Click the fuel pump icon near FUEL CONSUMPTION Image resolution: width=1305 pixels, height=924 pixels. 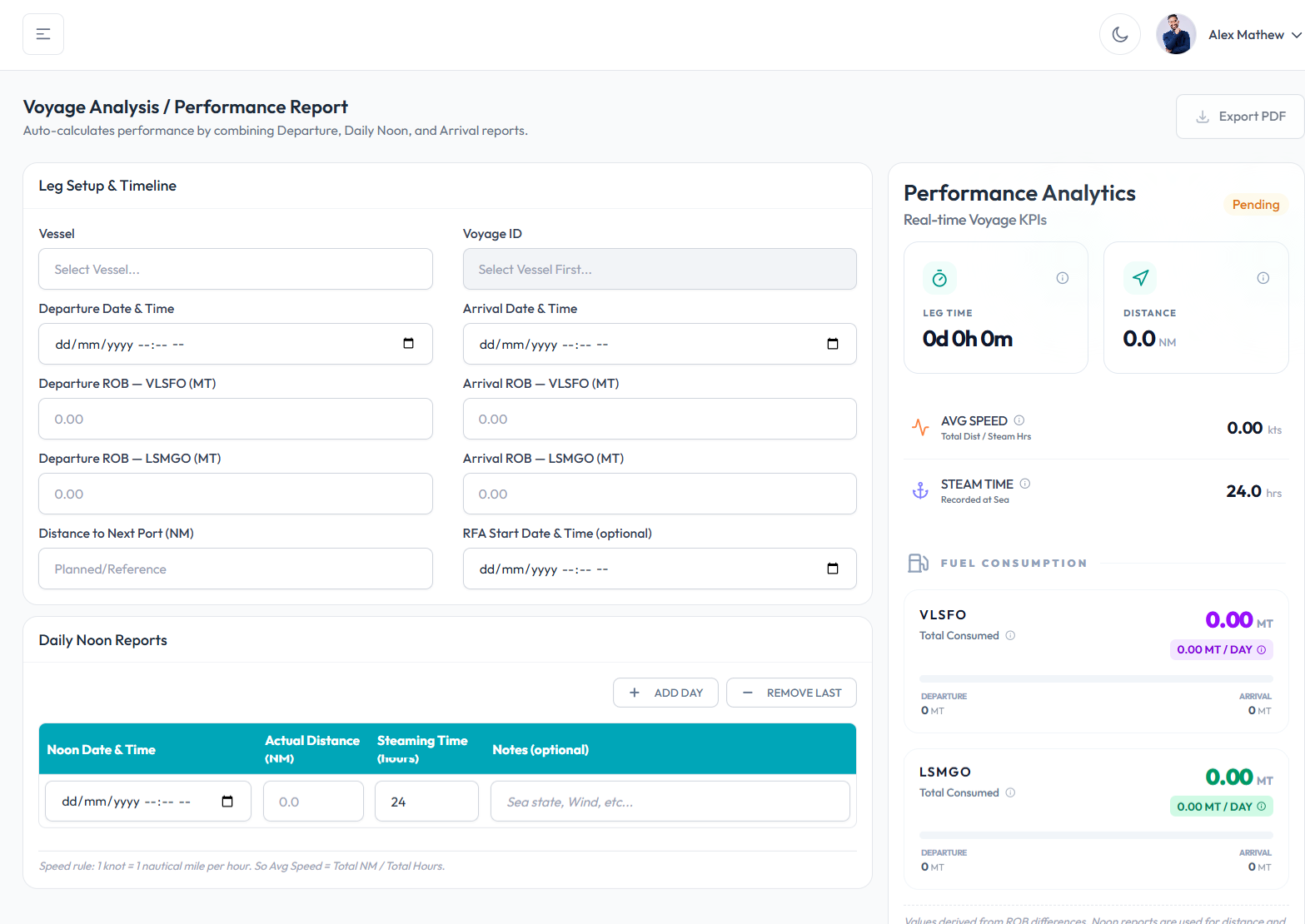[919, 562]
